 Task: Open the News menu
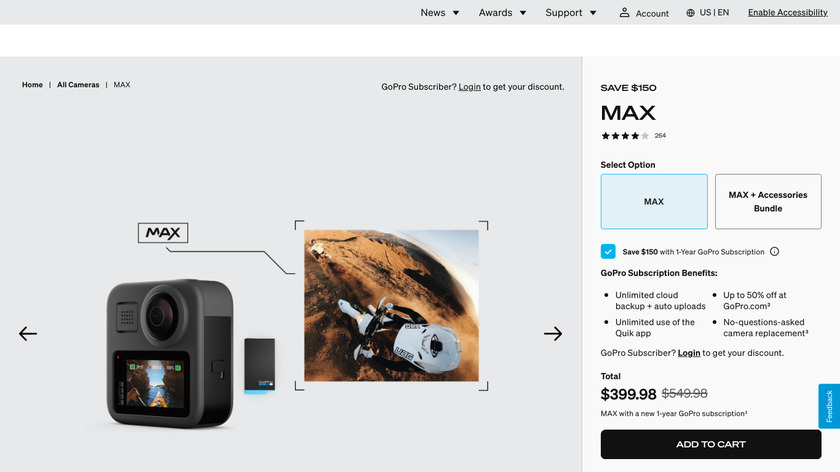click(432, 12)
